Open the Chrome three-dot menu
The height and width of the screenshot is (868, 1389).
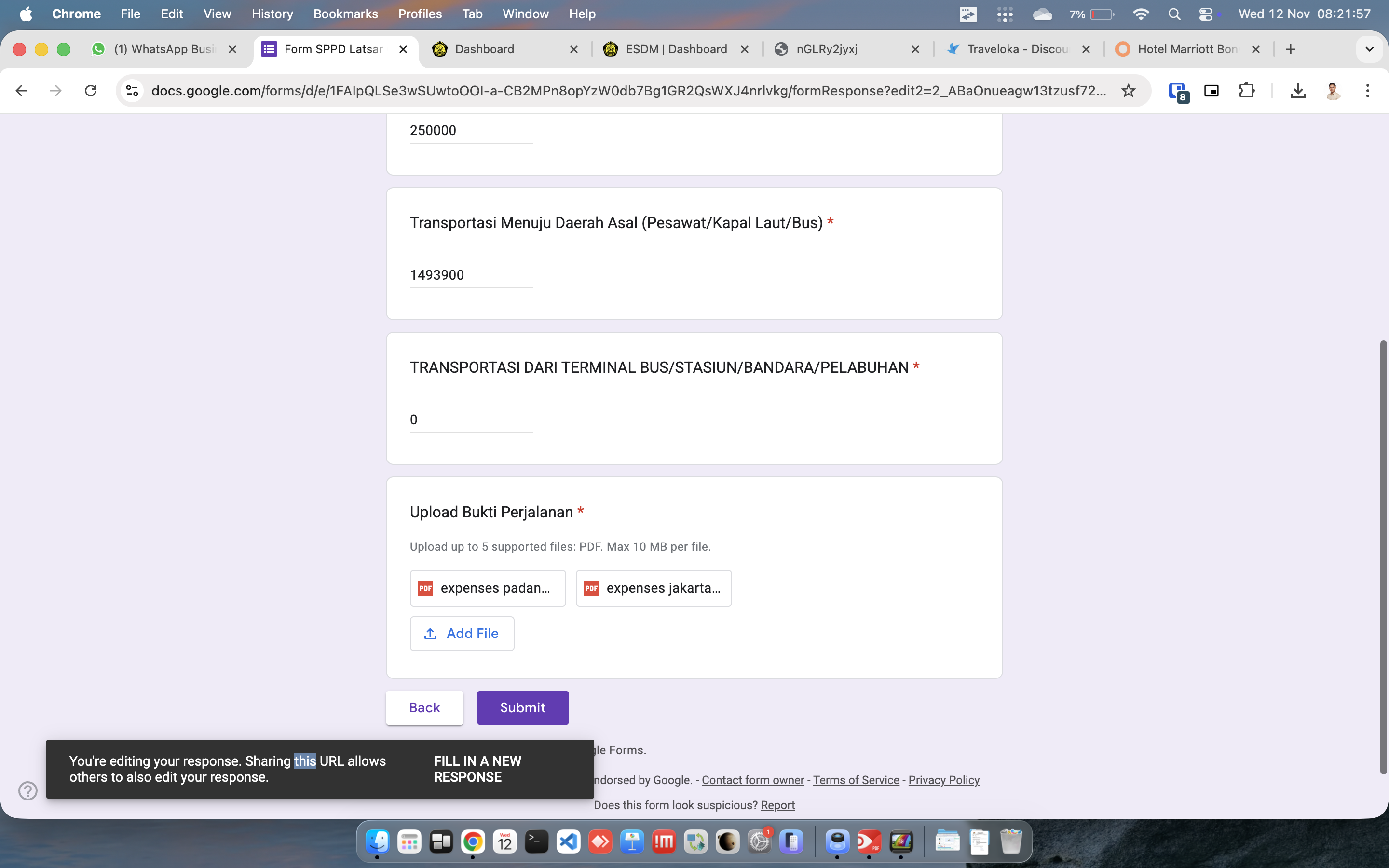[x=1367, y=91]
